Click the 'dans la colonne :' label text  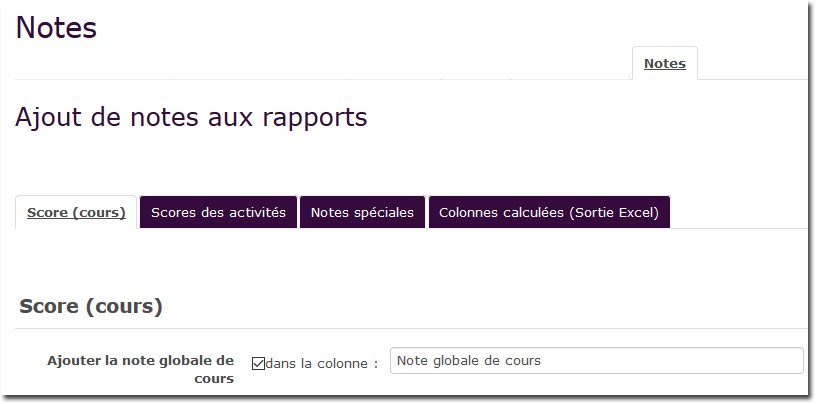(322, 363)
